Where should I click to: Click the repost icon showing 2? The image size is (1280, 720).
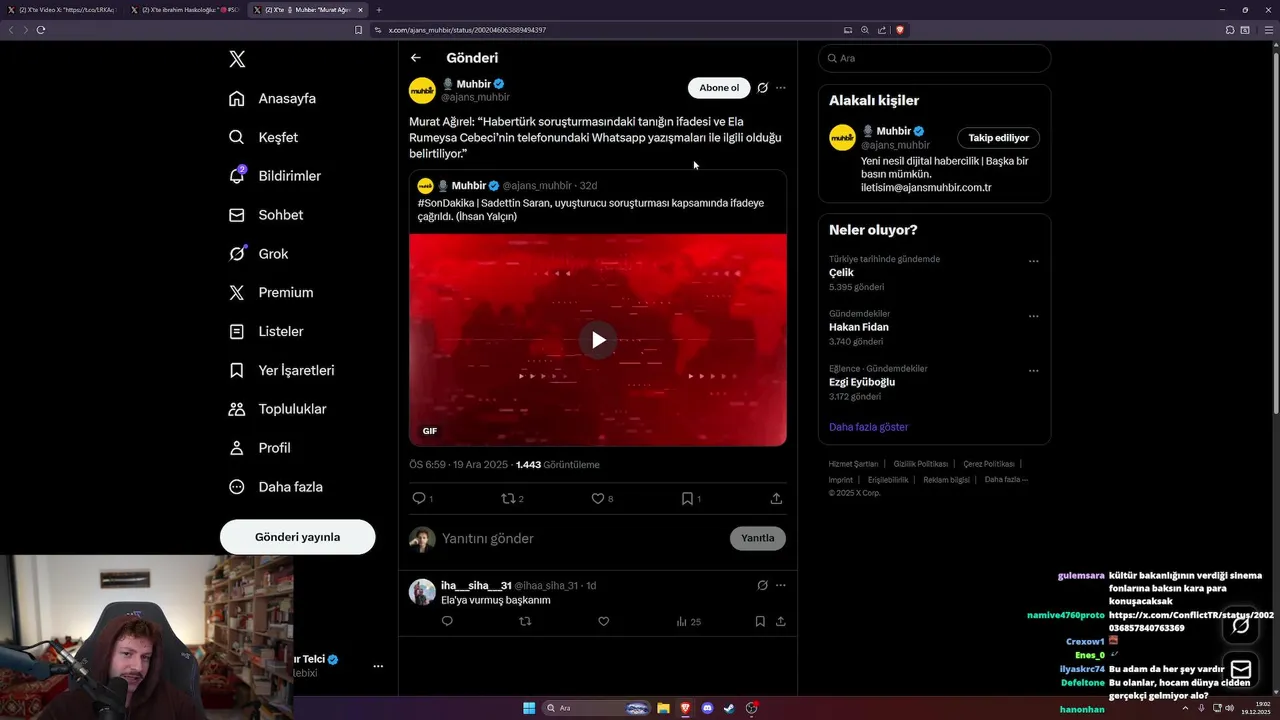508,498
